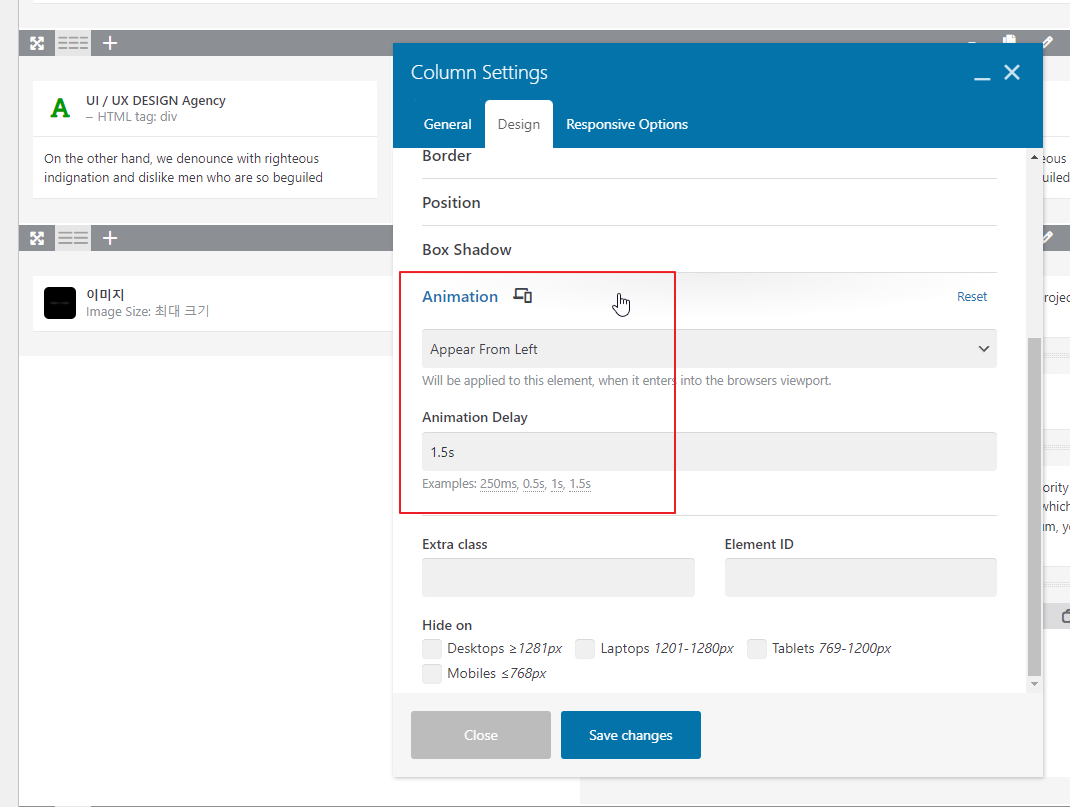Switch to the General tab

click(x=447, y=124)
